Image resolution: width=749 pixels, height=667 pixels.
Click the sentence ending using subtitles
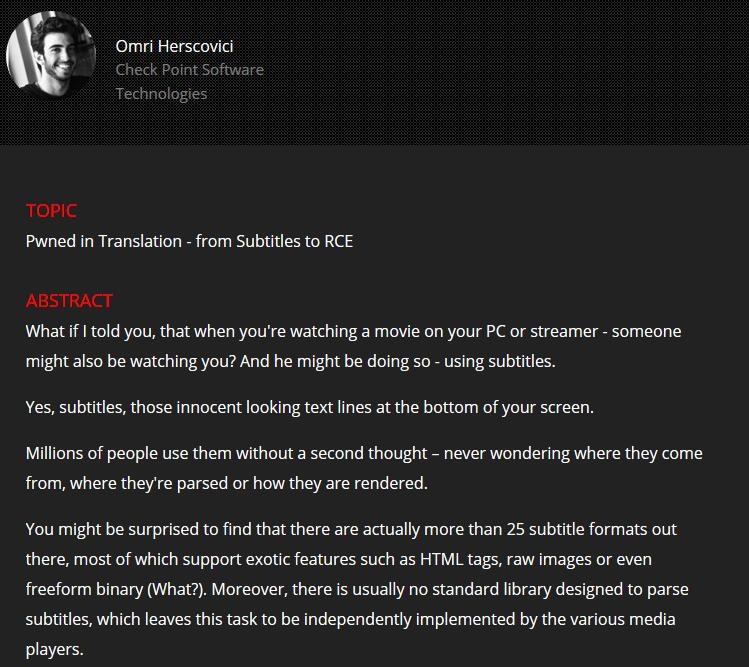coord(397,362)
